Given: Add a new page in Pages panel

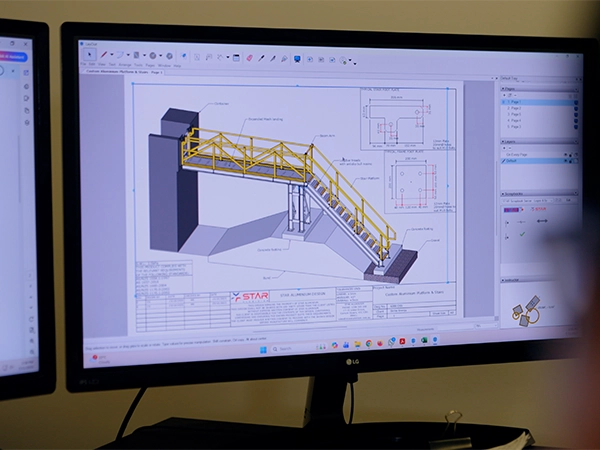Looking at the screenshot, I should [504, 95].
